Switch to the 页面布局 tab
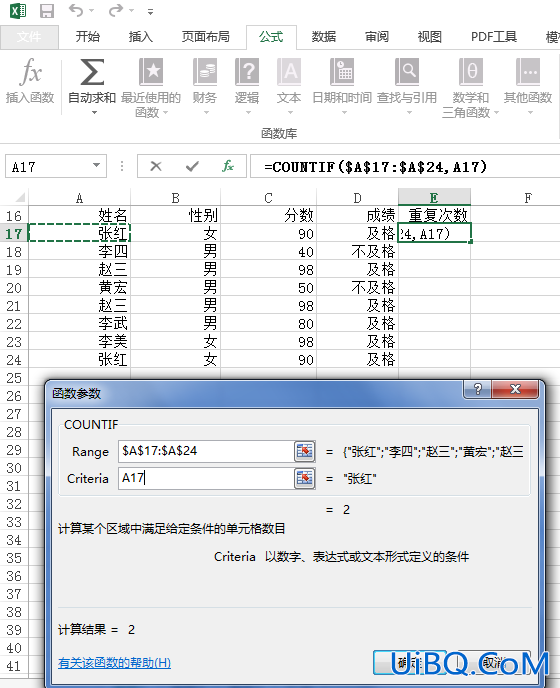This screenshot has width=560, height=688. point(205,37)
